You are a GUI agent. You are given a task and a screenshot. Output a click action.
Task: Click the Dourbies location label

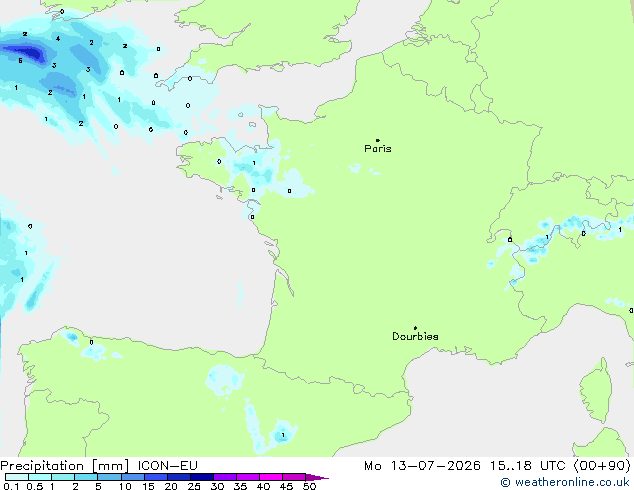(x=415, y=336)
